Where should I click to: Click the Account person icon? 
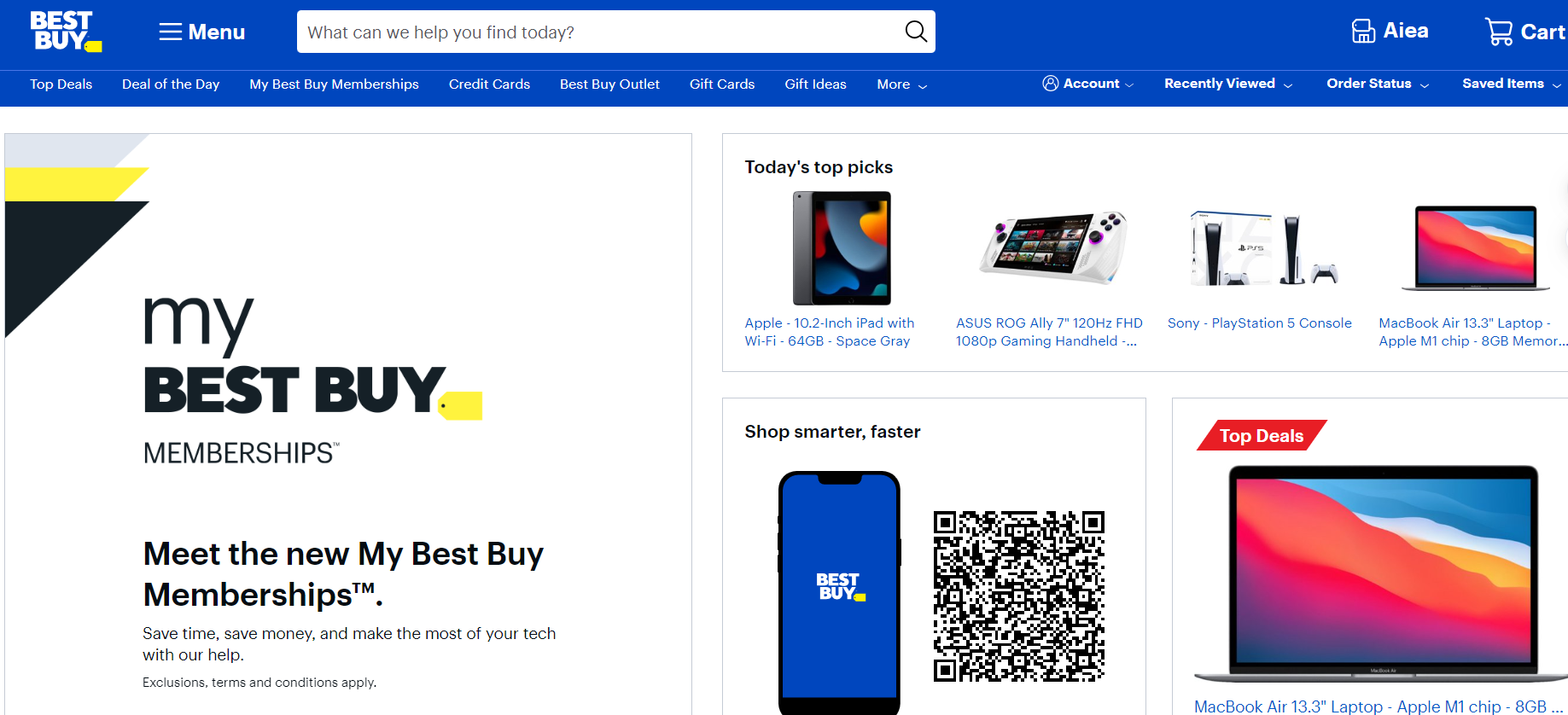pyautogui.click(x=1051, y=84)
